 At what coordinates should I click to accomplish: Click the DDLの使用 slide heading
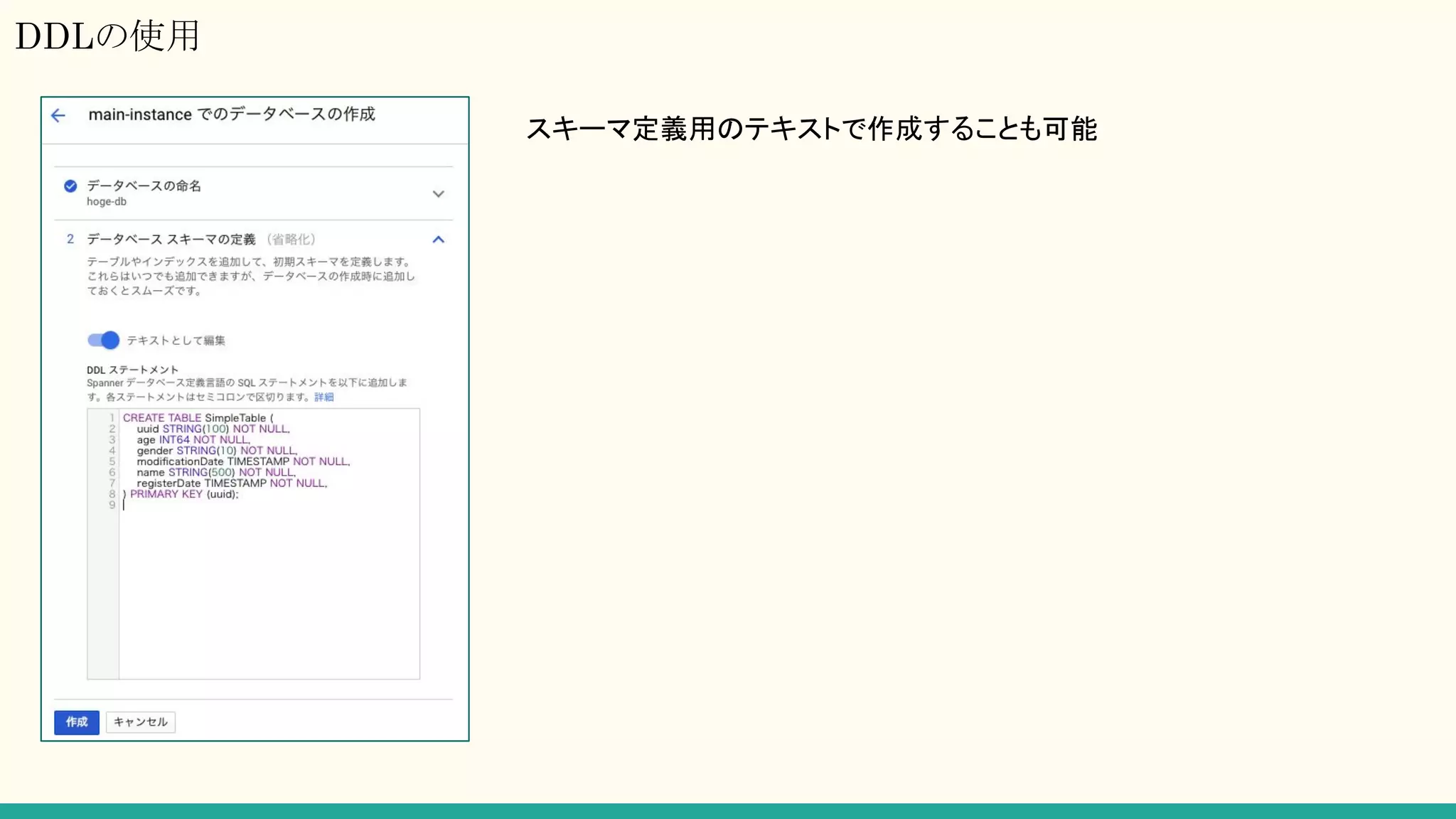pos(107,36)
